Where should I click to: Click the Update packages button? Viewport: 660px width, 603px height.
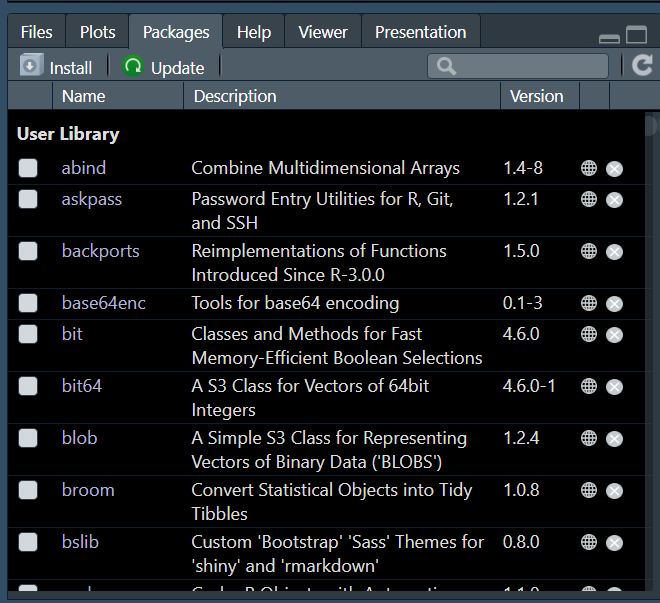pyautogui.click(x=163, y=67)
